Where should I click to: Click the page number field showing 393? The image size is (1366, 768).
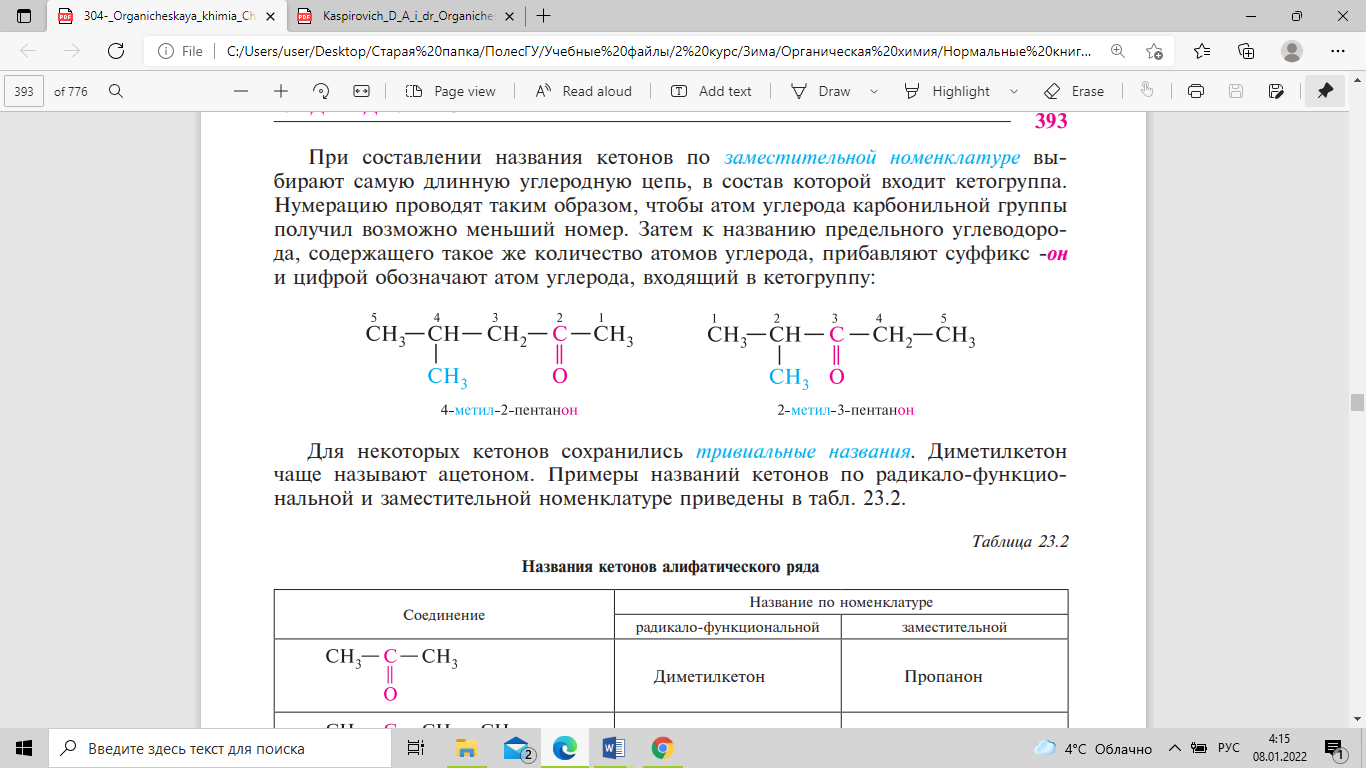pos(24,91)
